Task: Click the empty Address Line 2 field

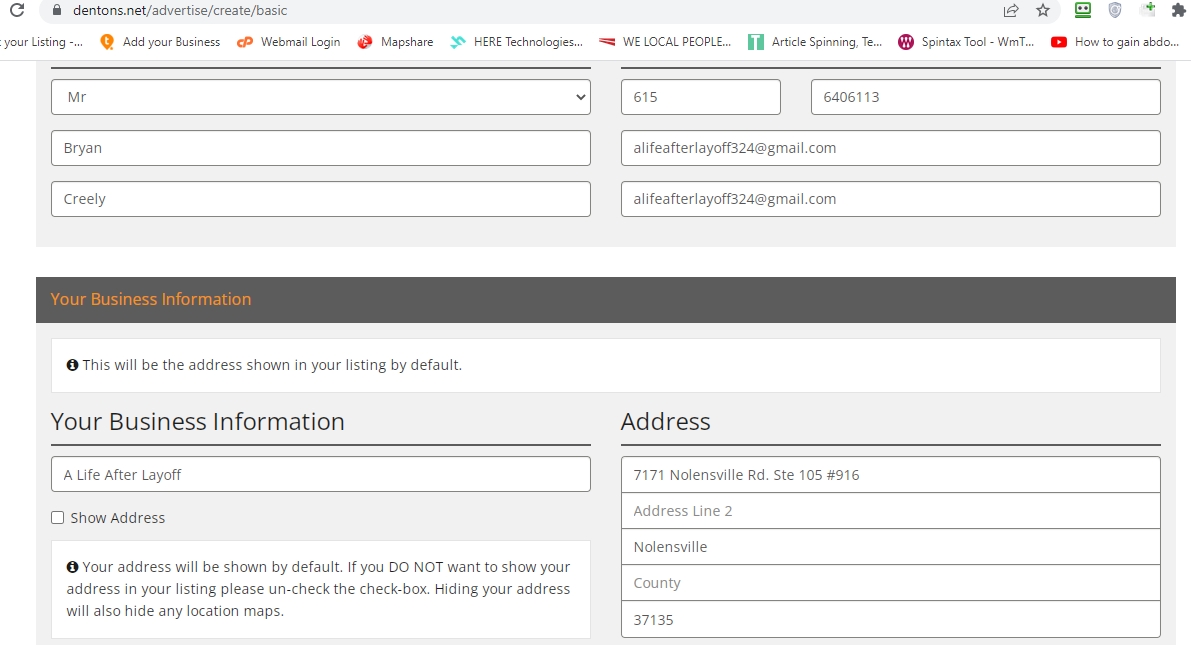Action: (890, 511)
